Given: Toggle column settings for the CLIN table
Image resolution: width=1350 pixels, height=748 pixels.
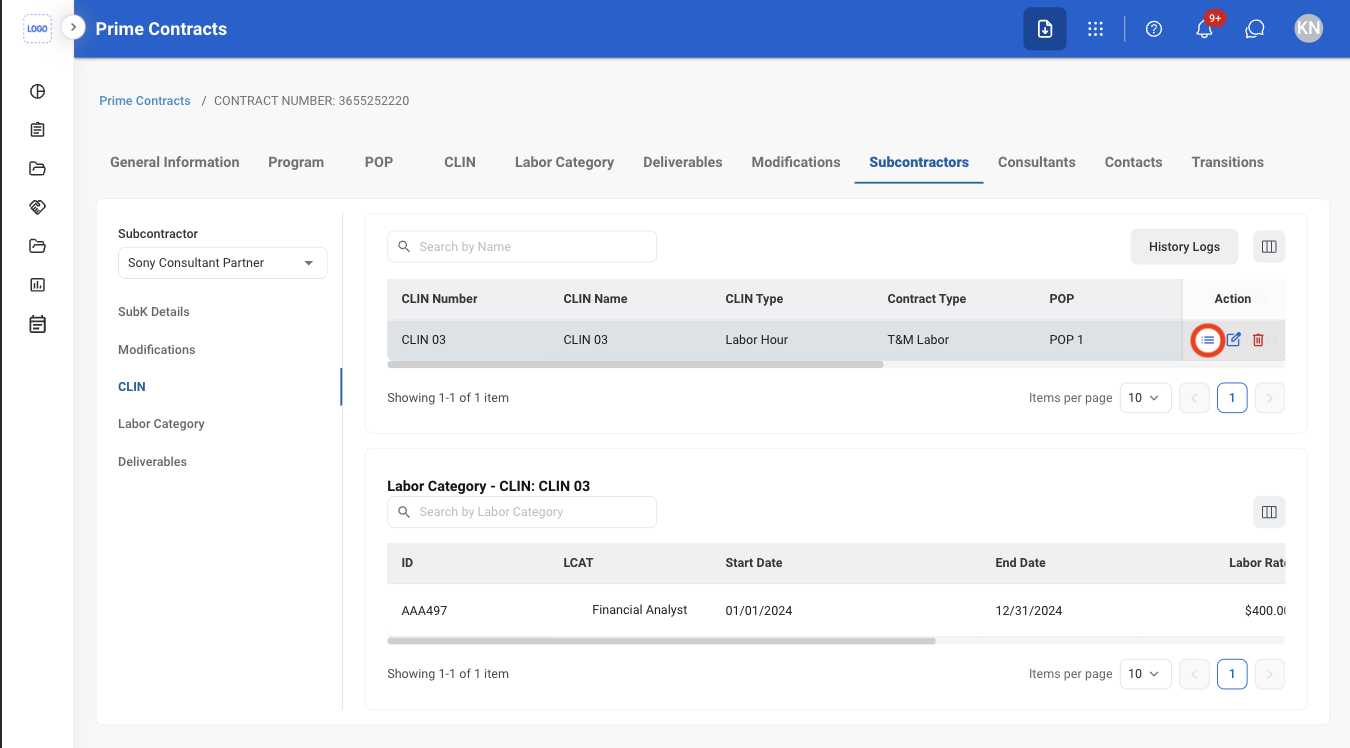Looking at the screenshot, I should coord(1269,247).
